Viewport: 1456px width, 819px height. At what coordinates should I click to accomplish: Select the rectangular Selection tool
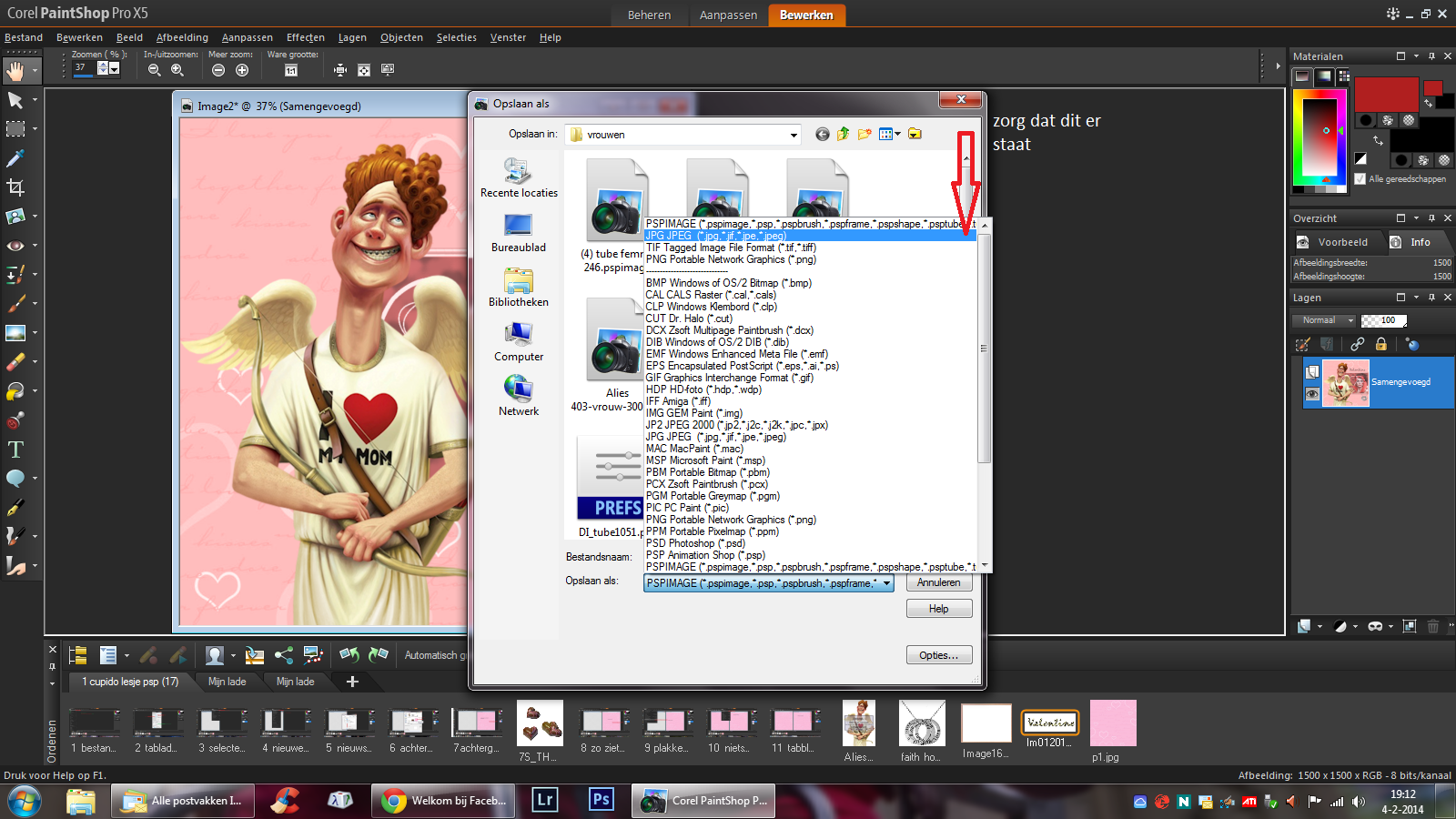click(x=15, y=129)
